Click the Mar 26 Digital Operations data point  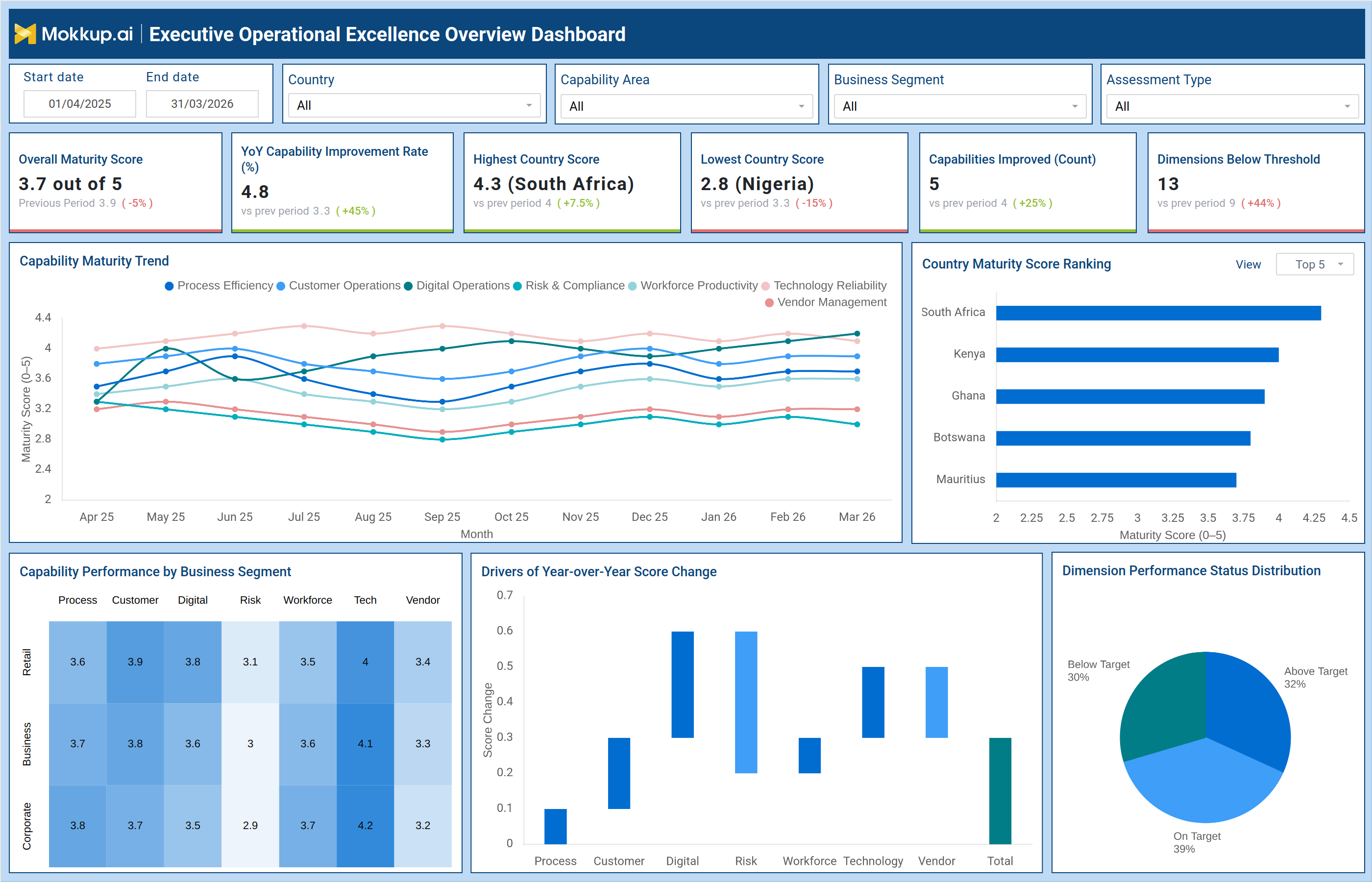click(x=857, y=333)
